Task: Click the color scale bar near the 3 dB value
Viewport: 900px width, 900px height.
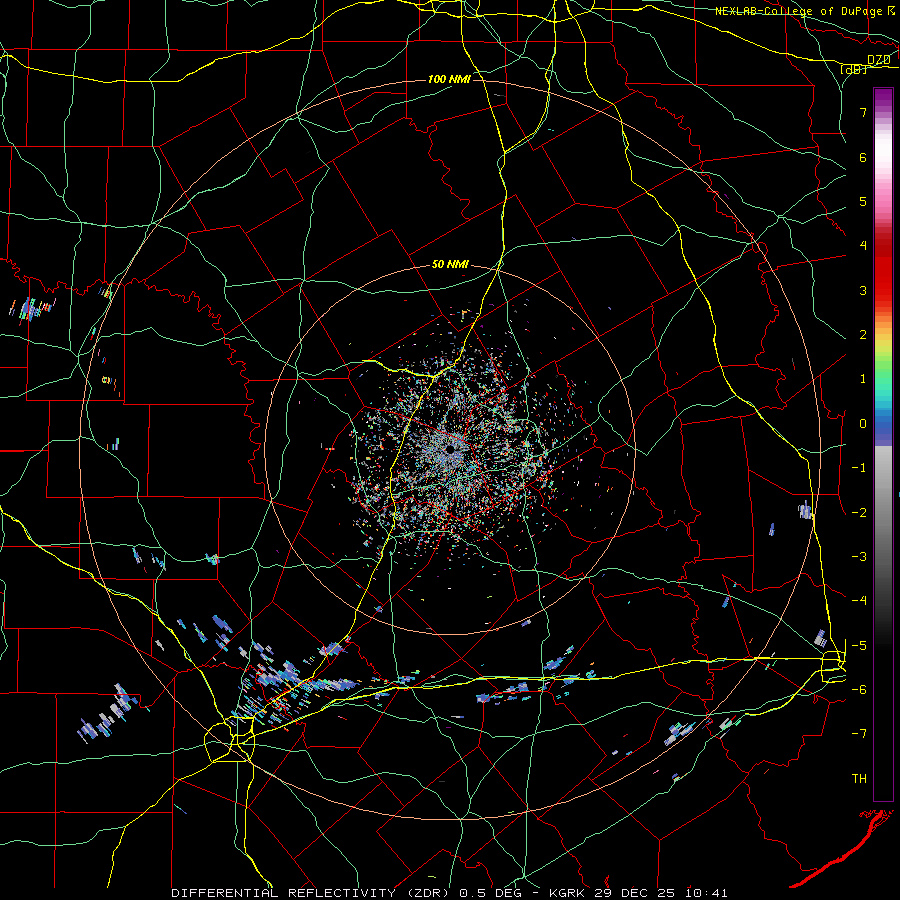Action: (883, 290)
